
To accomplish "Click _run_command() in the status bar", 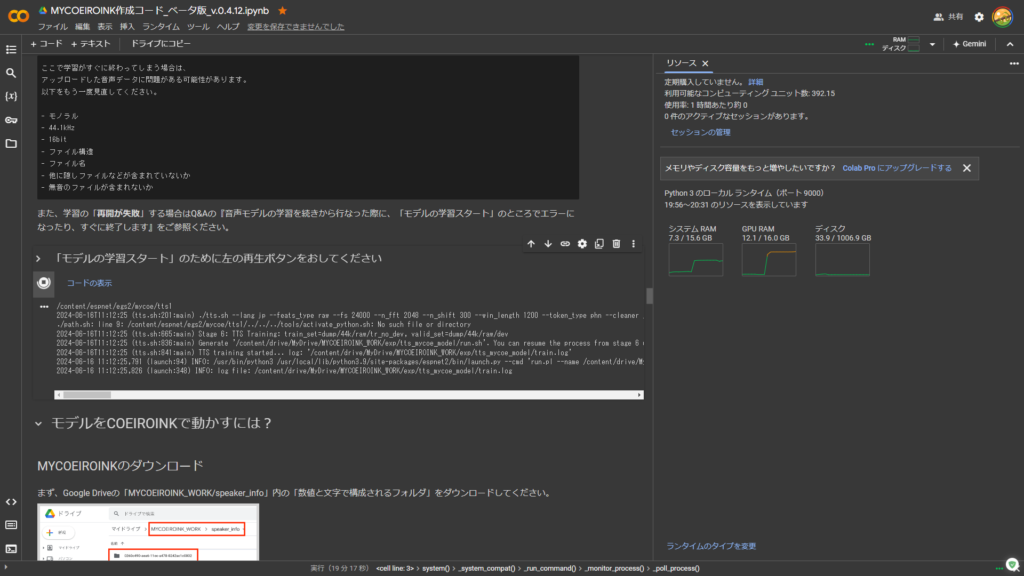I will tap(550, 569).
